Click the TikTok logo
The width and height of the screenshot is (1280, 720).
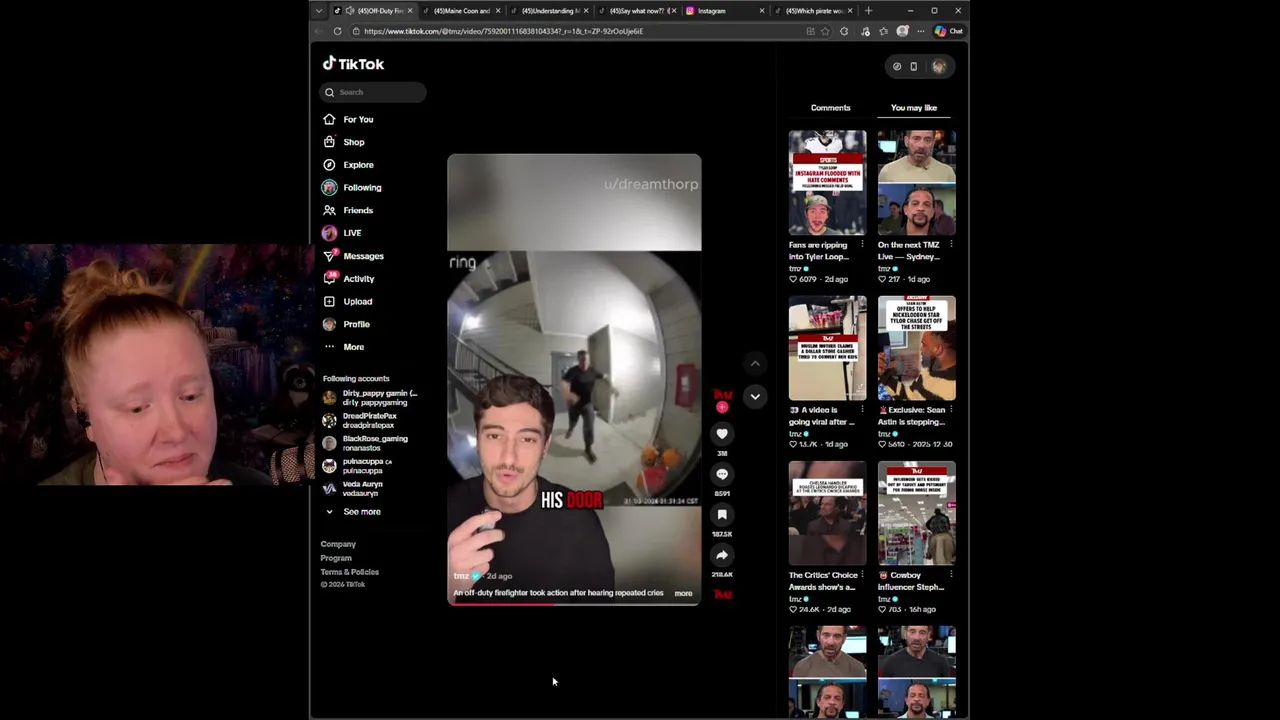(x=353, y=64)
